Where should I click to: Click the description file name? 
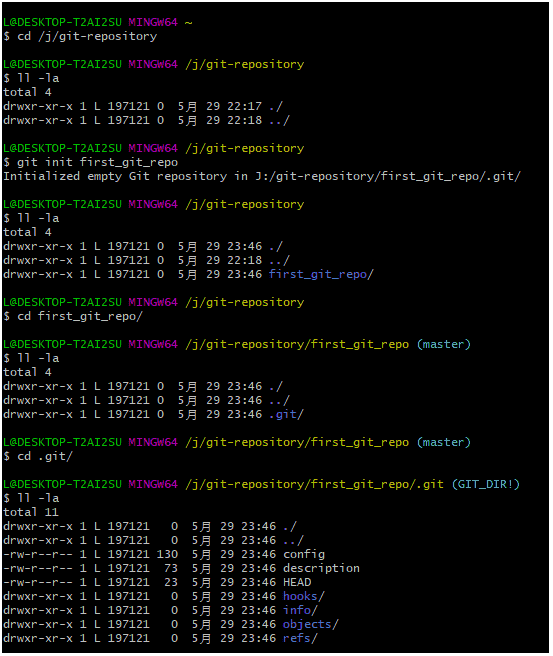click(x=321, y=568)
